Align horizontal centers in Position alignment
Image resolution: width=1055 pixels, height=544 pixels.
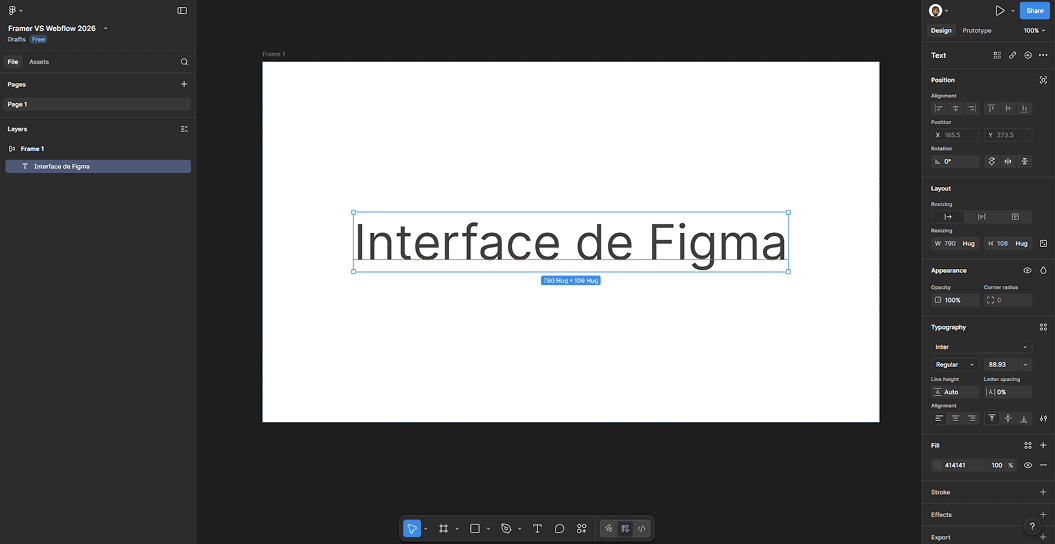955,108
